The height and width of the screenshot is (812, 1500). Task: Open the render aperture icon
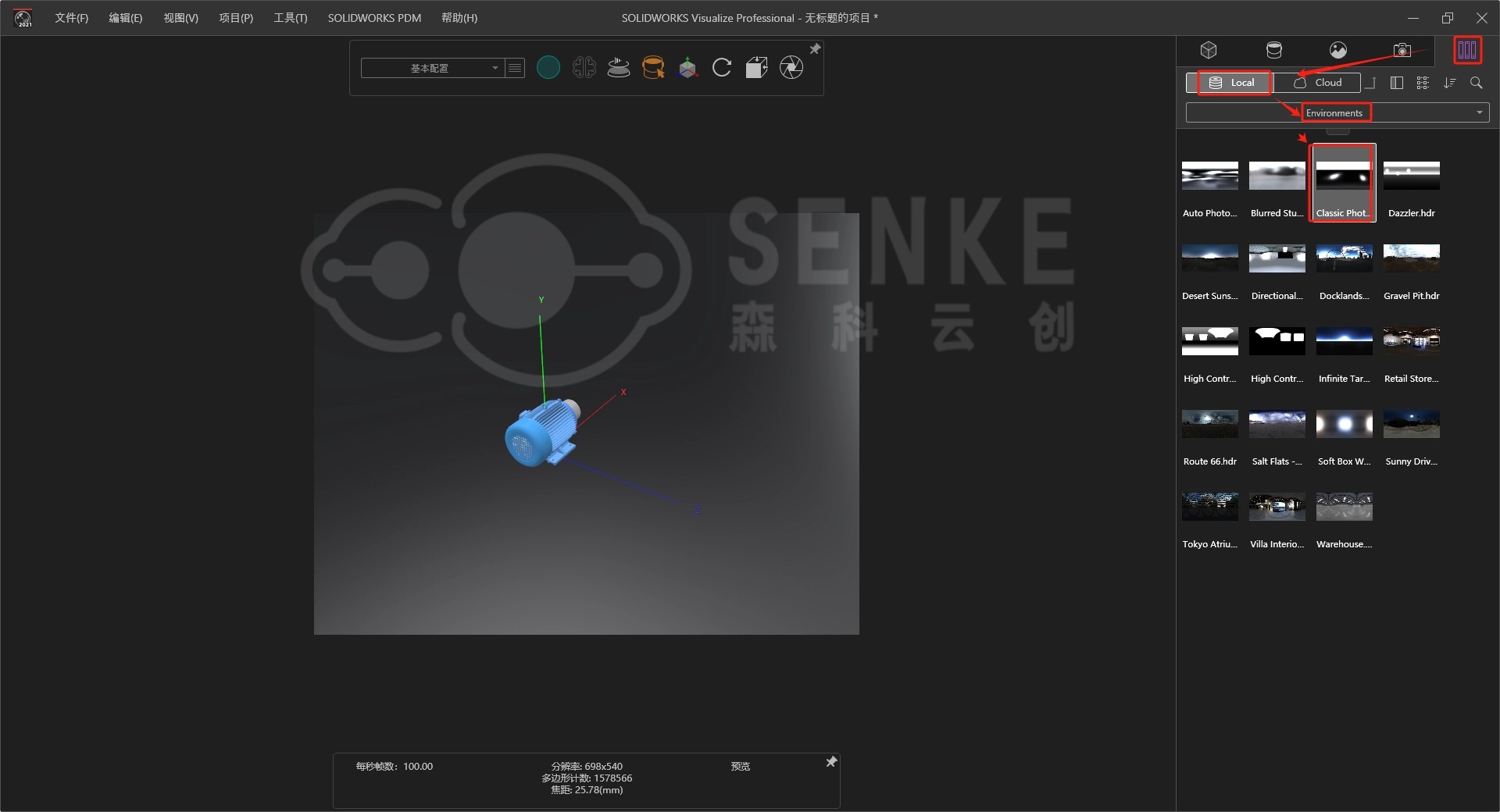(791, 68)
